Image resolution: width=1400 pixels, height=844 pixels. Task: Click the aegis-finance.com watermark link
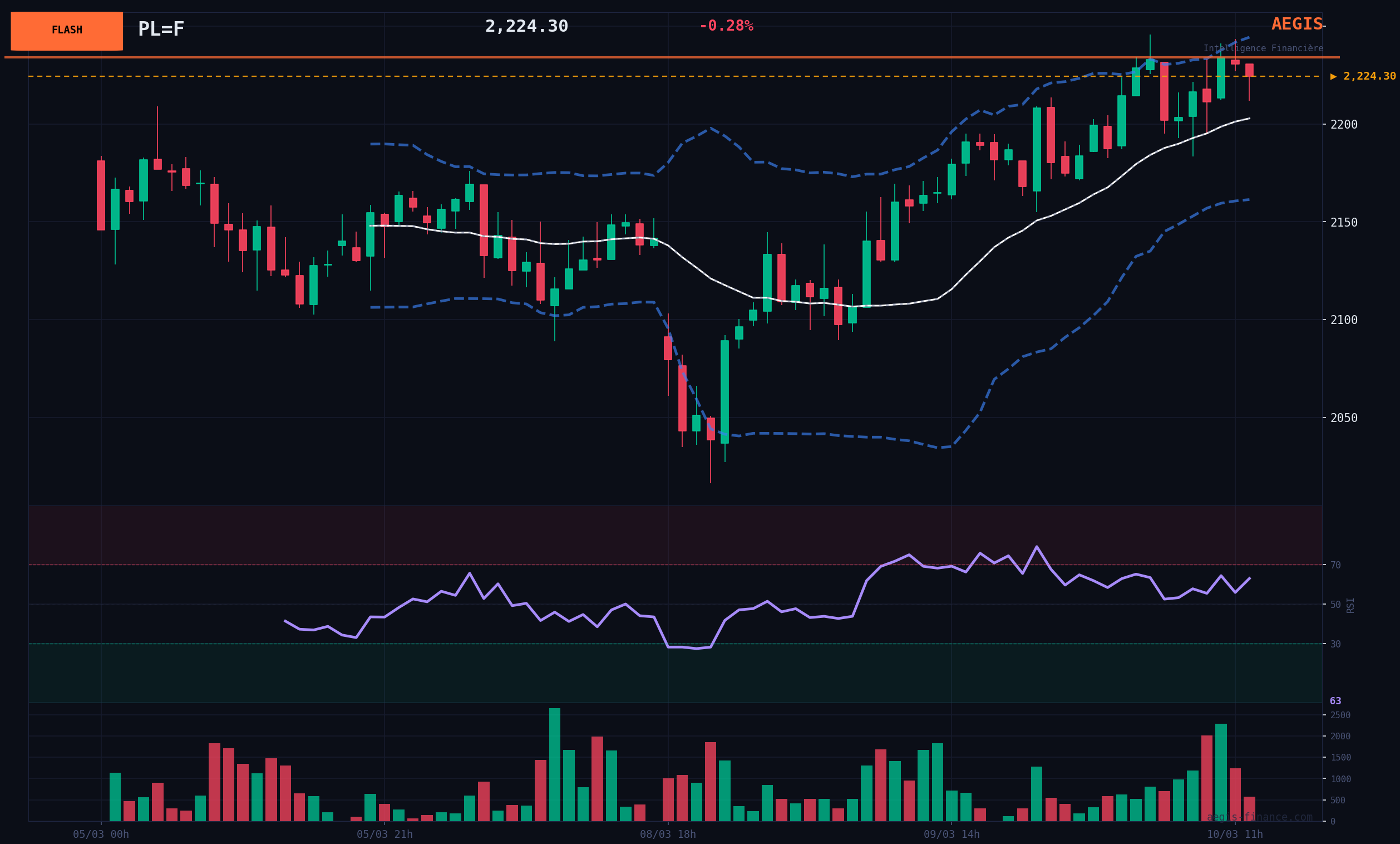(x=1259, y=817)
